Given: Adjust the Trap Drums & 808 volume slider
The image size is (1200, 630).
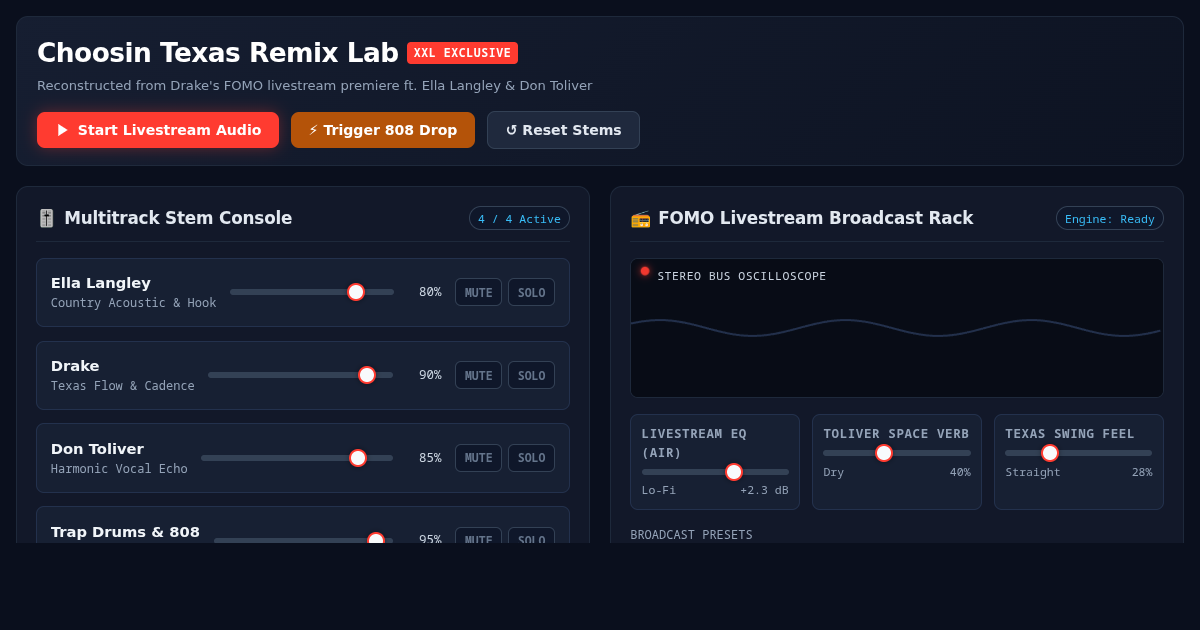Looking at the screenshot, I should click(x=303, y=540).
